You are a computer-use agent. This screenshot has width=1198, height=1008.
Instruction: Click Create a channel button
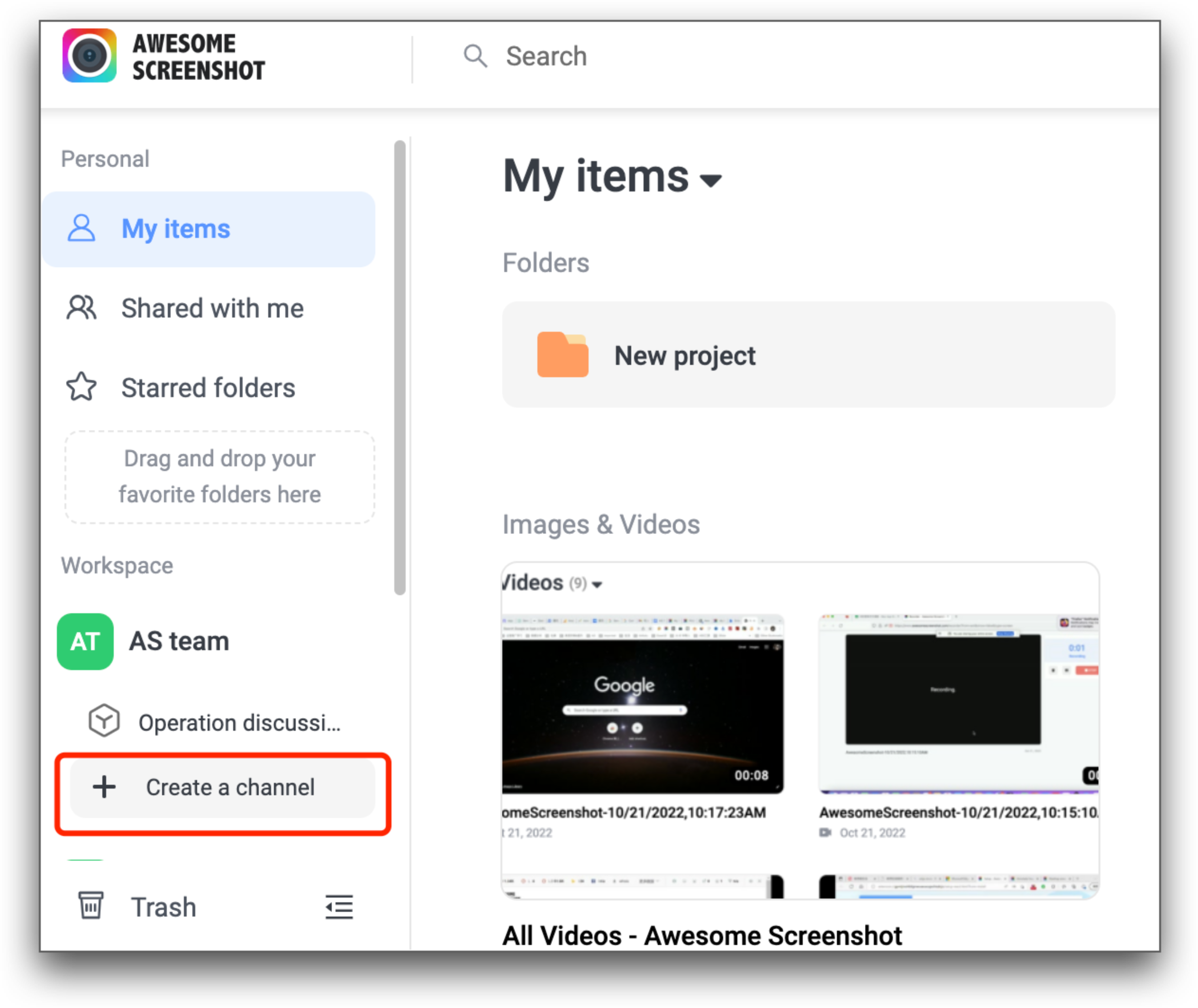[x=222, y=788]
